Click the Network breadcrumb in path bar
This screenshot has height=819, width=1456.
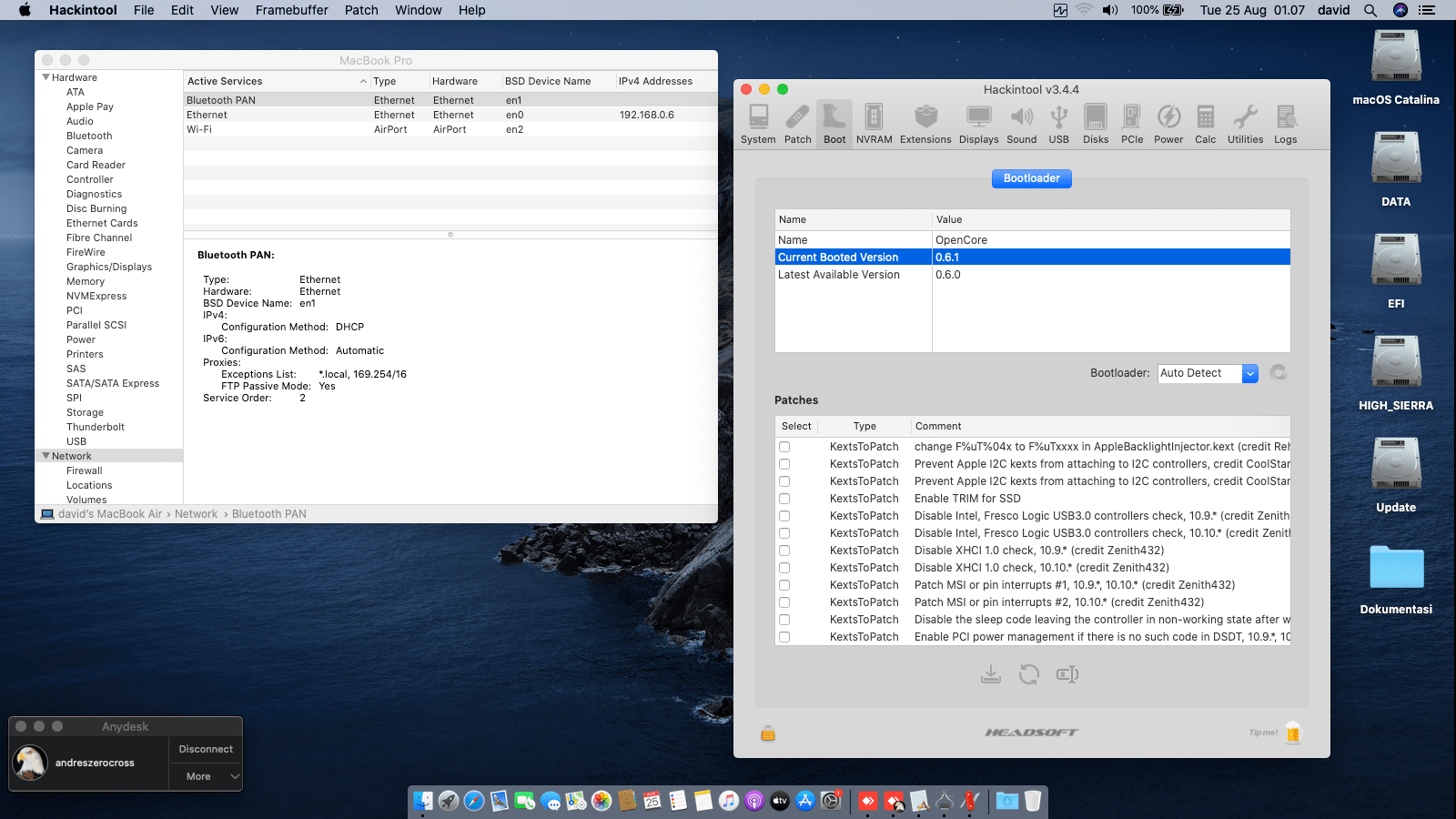click(x=196, y=514)
